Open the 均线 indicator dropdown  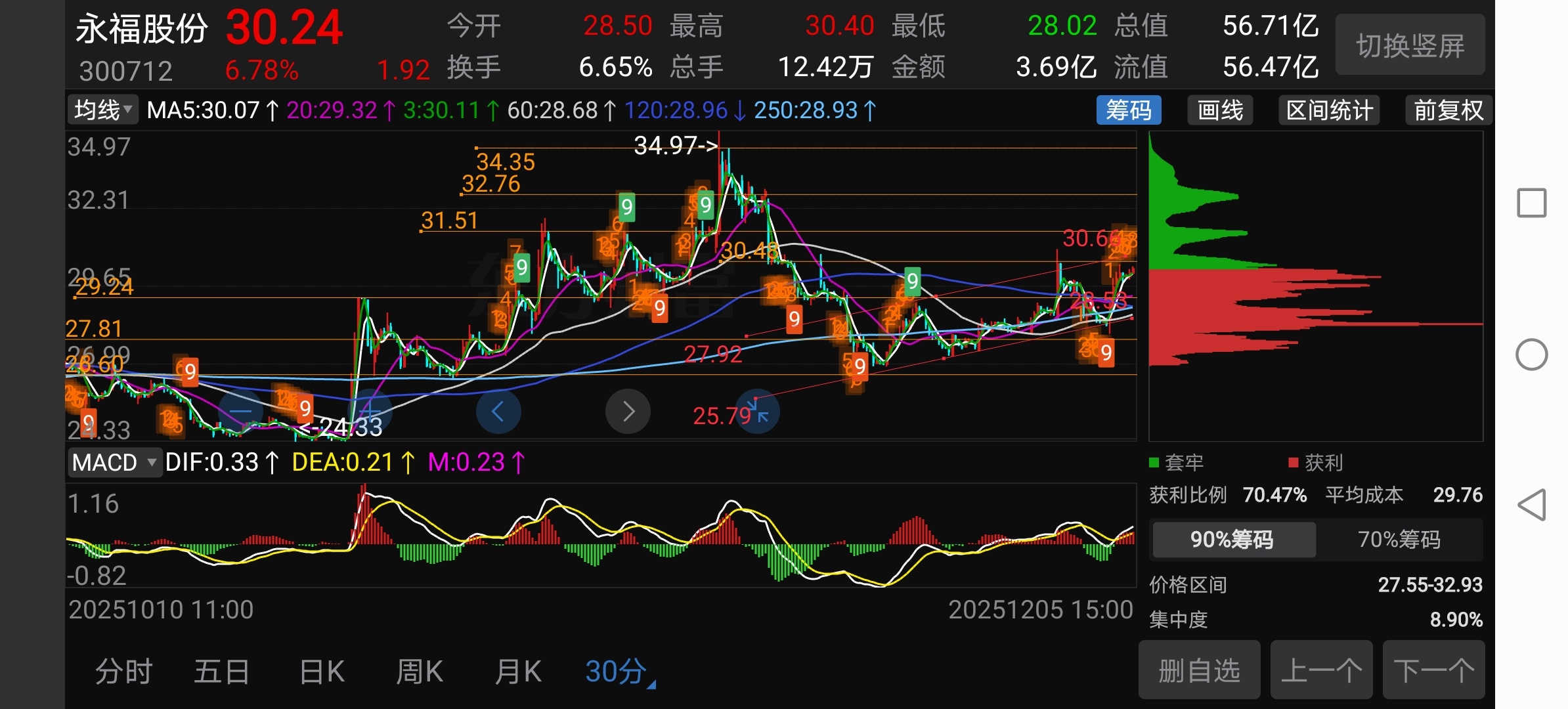click(x=103, y=110)
